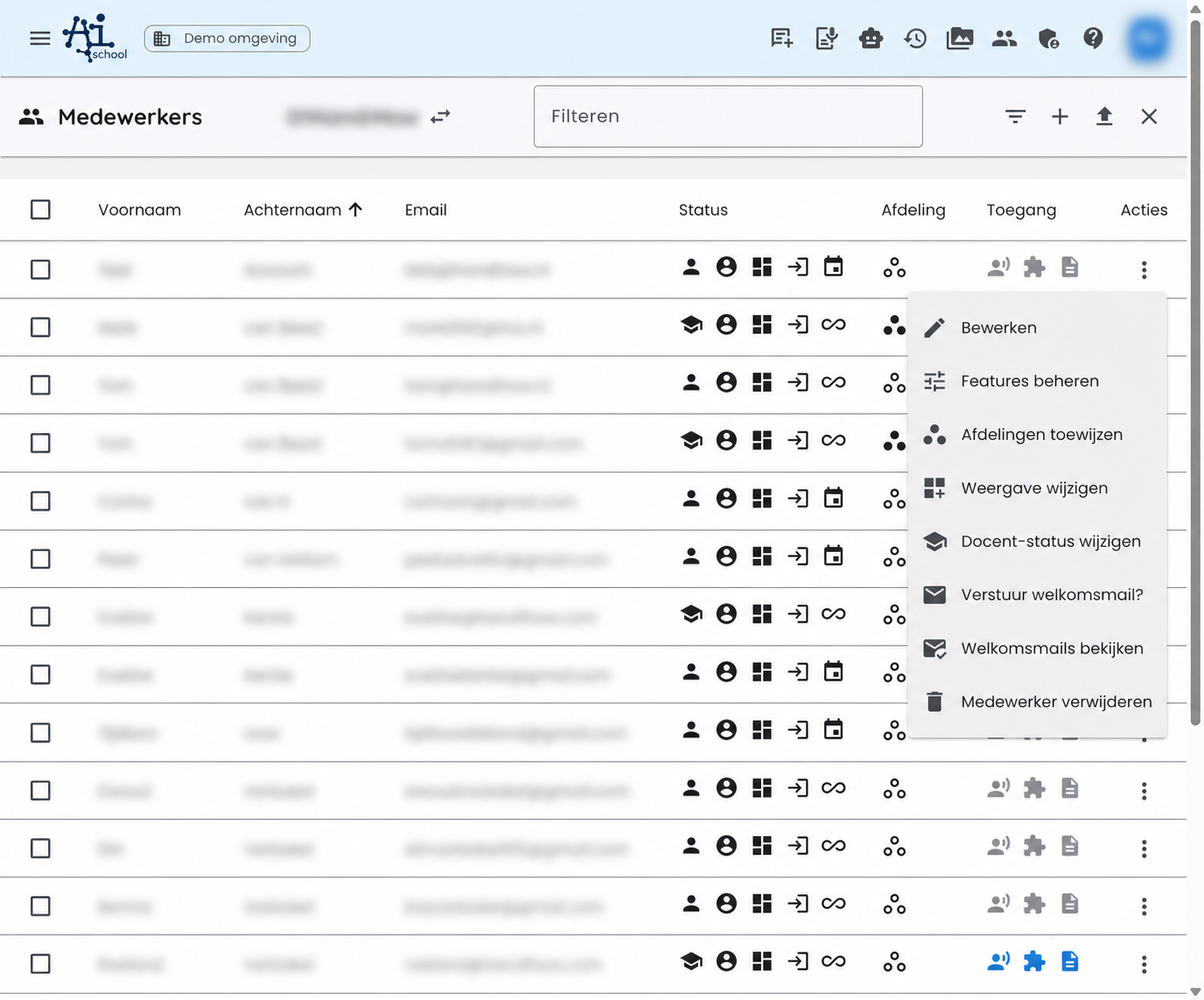This screenshot has height=1000, width=1204.
Task: Click the Afdeling column header
Action: click(x=913, y=210)
